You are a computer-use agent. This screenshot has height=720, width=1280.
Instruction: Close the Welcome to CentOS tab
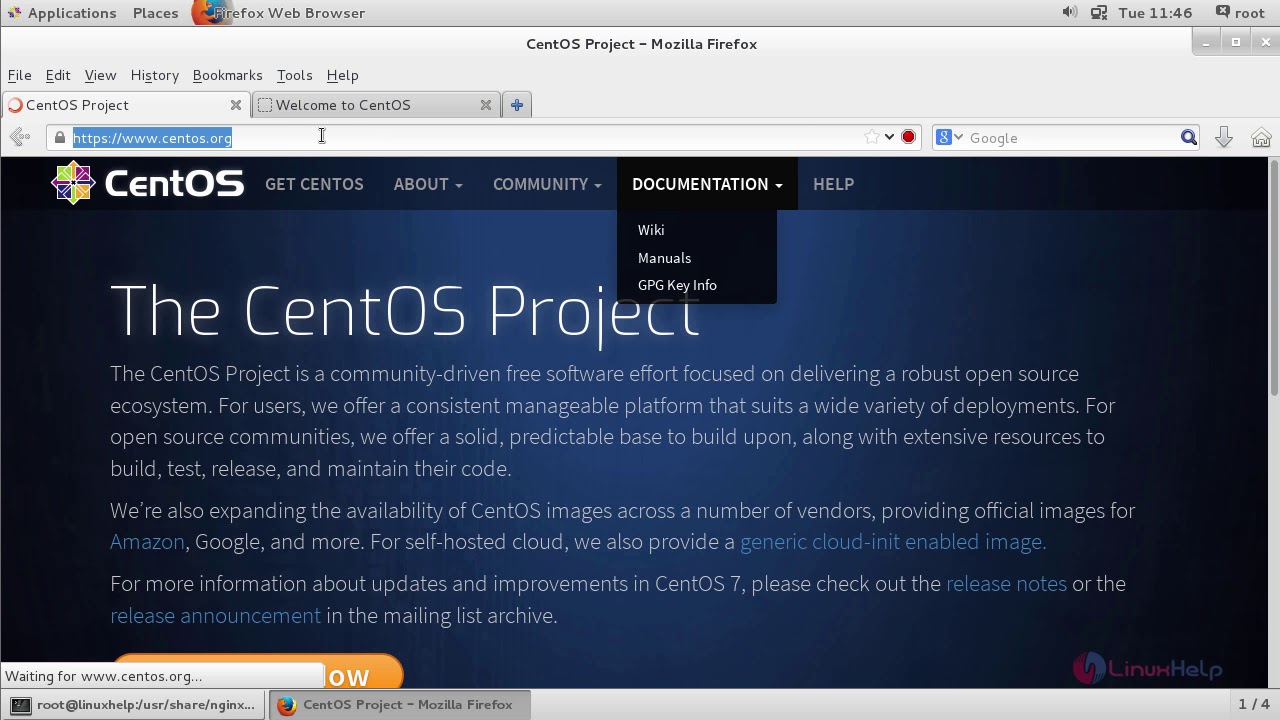[x=486, y=105]
